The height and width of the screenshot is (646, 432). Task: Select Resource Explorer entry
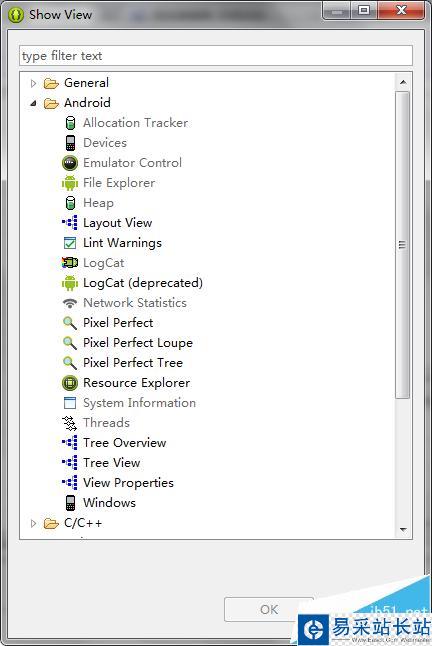pos(136,383)
